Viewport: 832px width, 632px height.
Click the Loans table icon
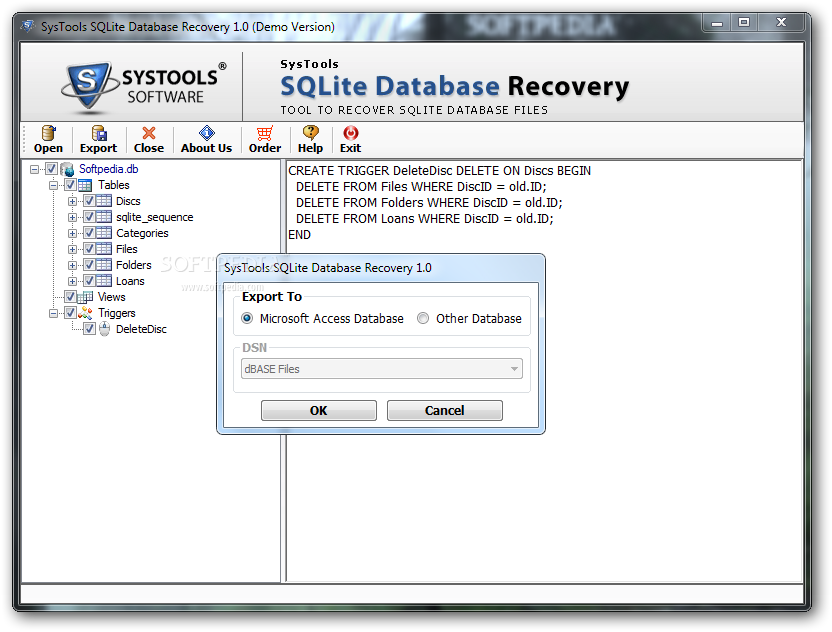point(103,281)
